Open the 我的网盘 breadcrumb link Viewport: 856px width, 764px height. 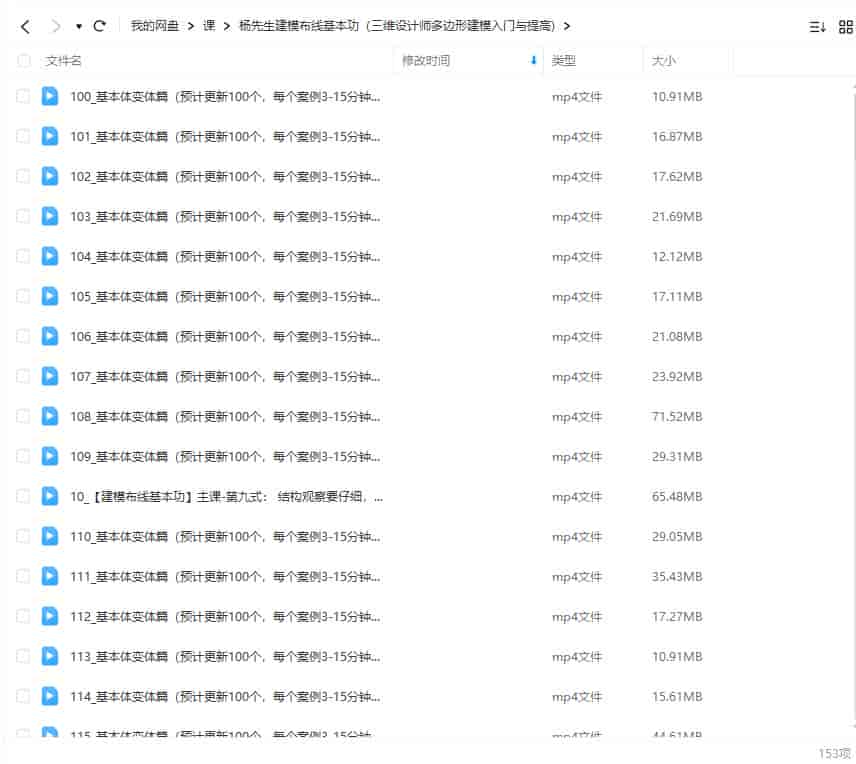pyautogui.click(x=155, y=26)
